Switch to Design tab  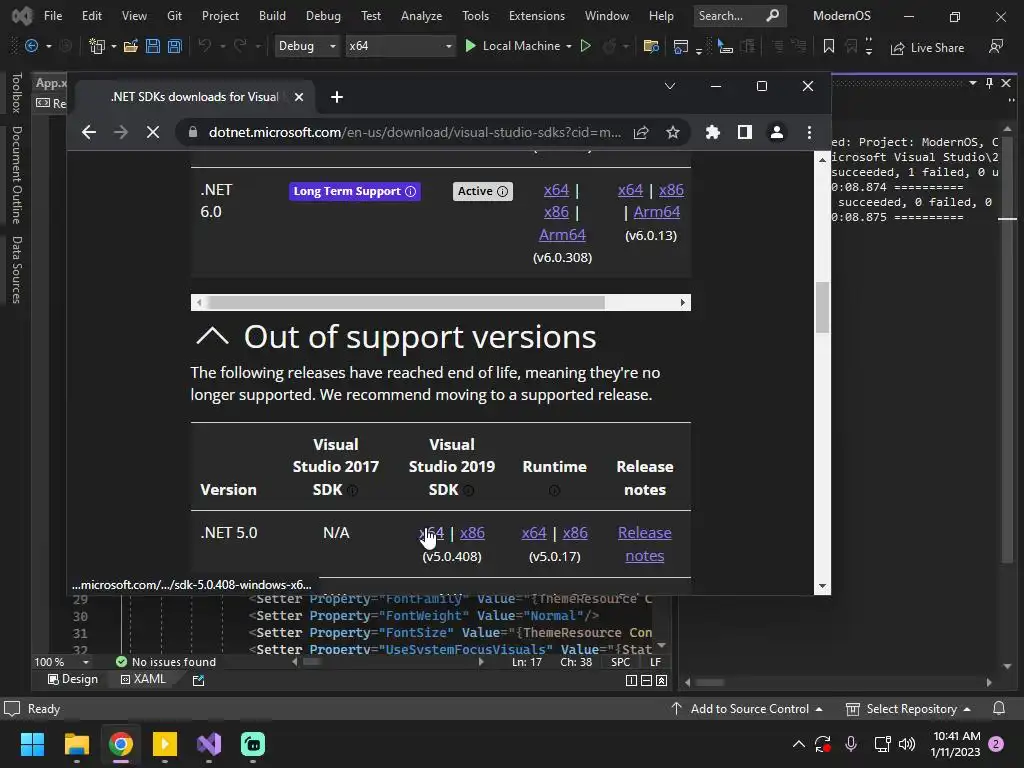tap(73, 679)
